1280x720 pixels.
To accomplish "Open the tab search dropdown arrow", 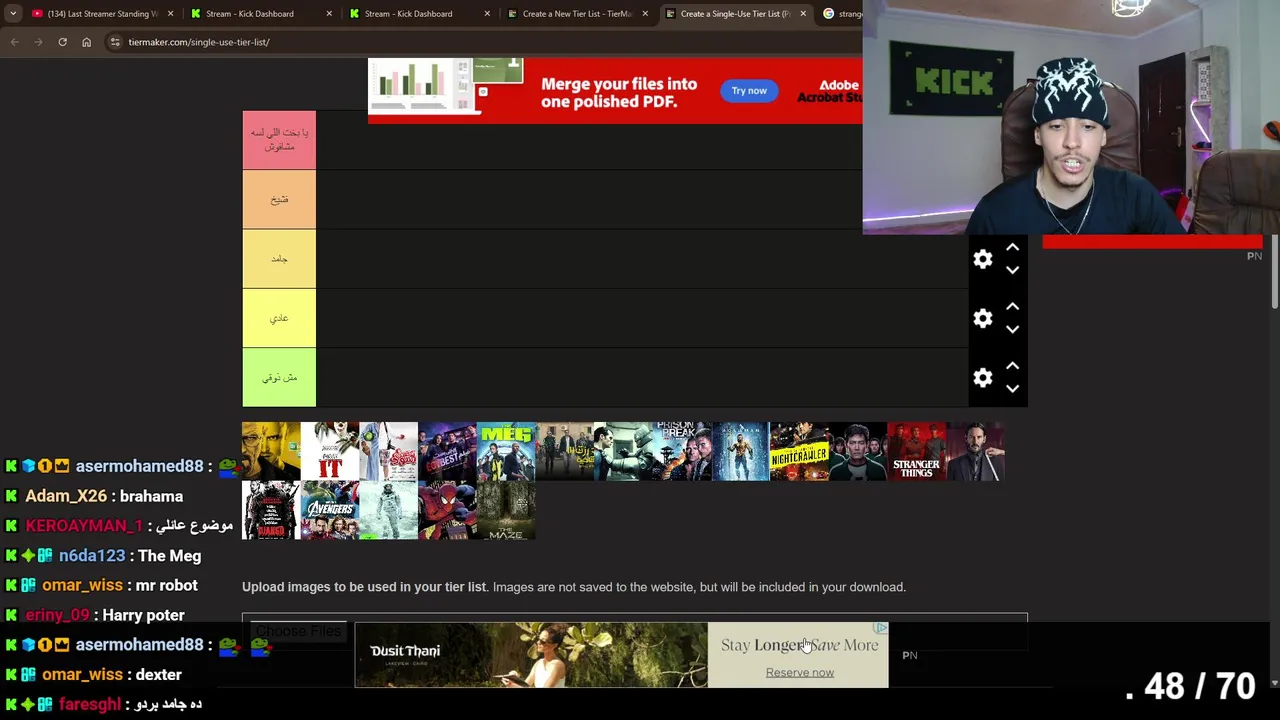I will coord(12,14).
